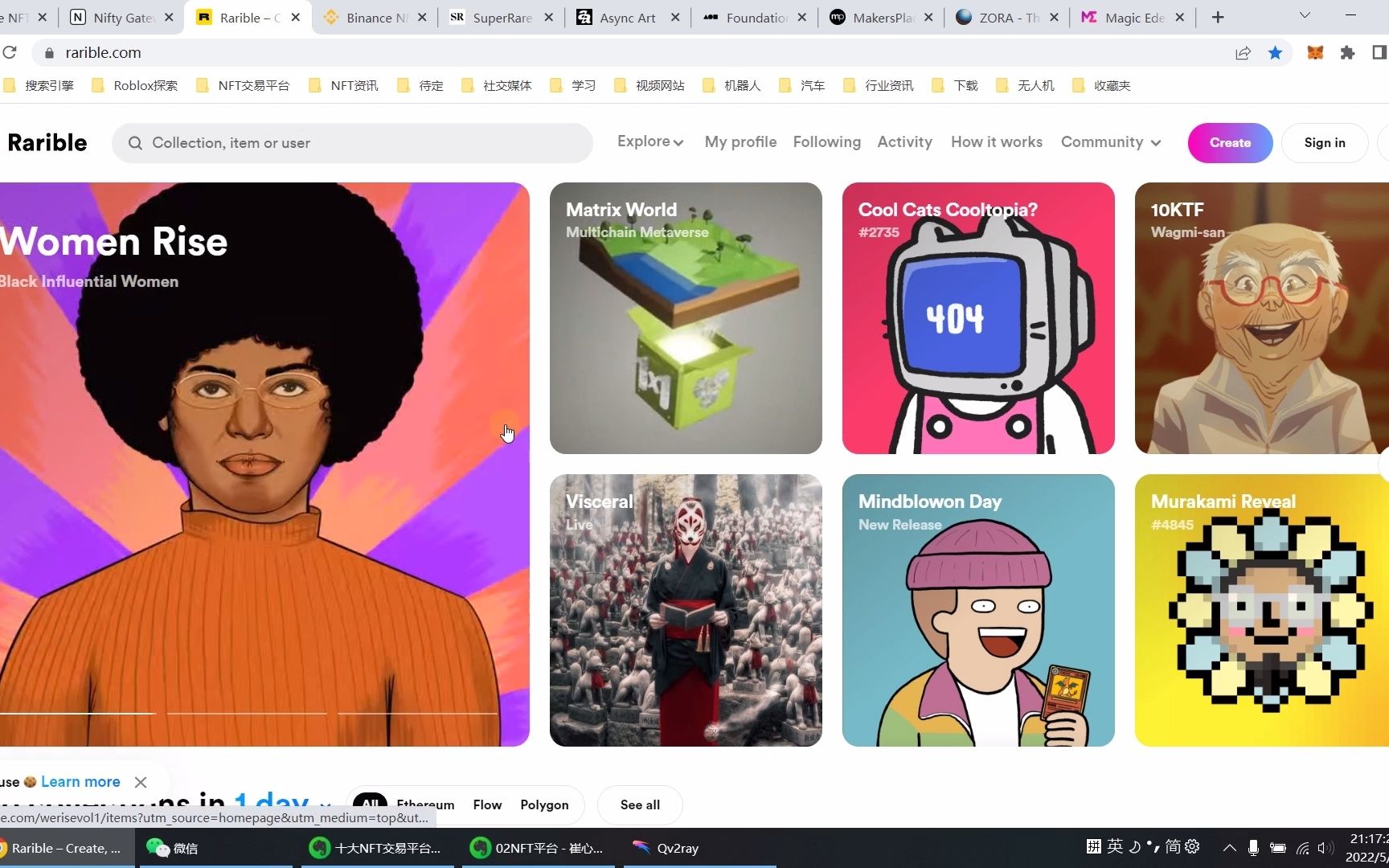Open the Roblox探索 bookmark folder
The image size is (1389, 868).
[134, 85]
